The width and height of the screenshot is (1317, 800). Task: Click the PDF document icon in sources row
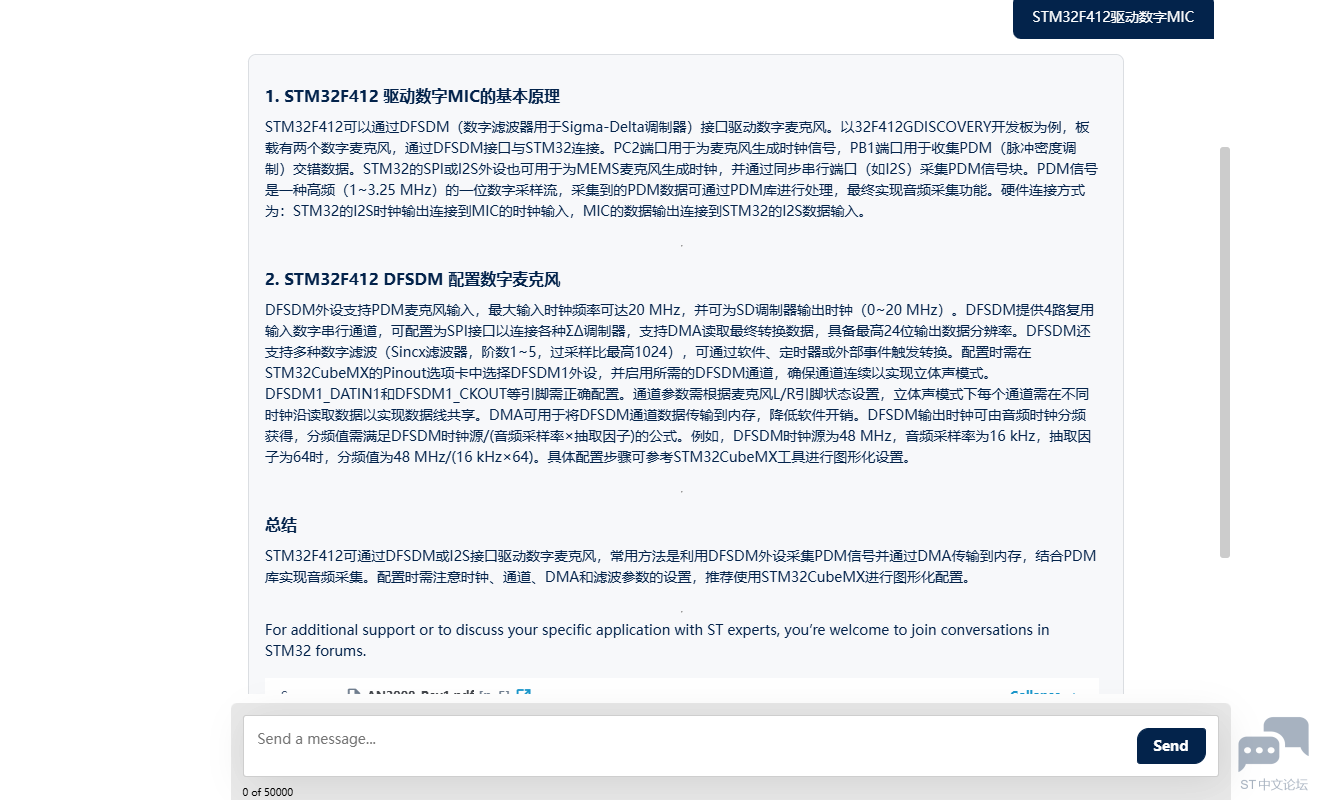click(353, 694)
